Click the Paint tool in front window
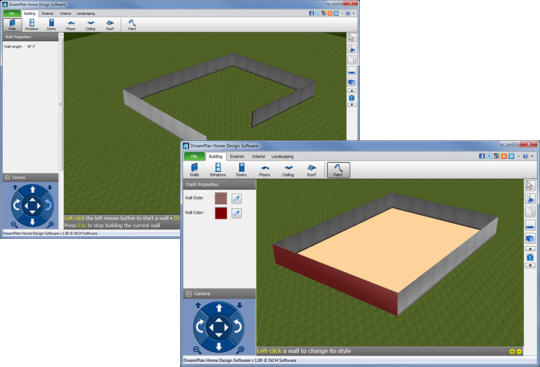540x367 pixels. (x=338, y=170)
